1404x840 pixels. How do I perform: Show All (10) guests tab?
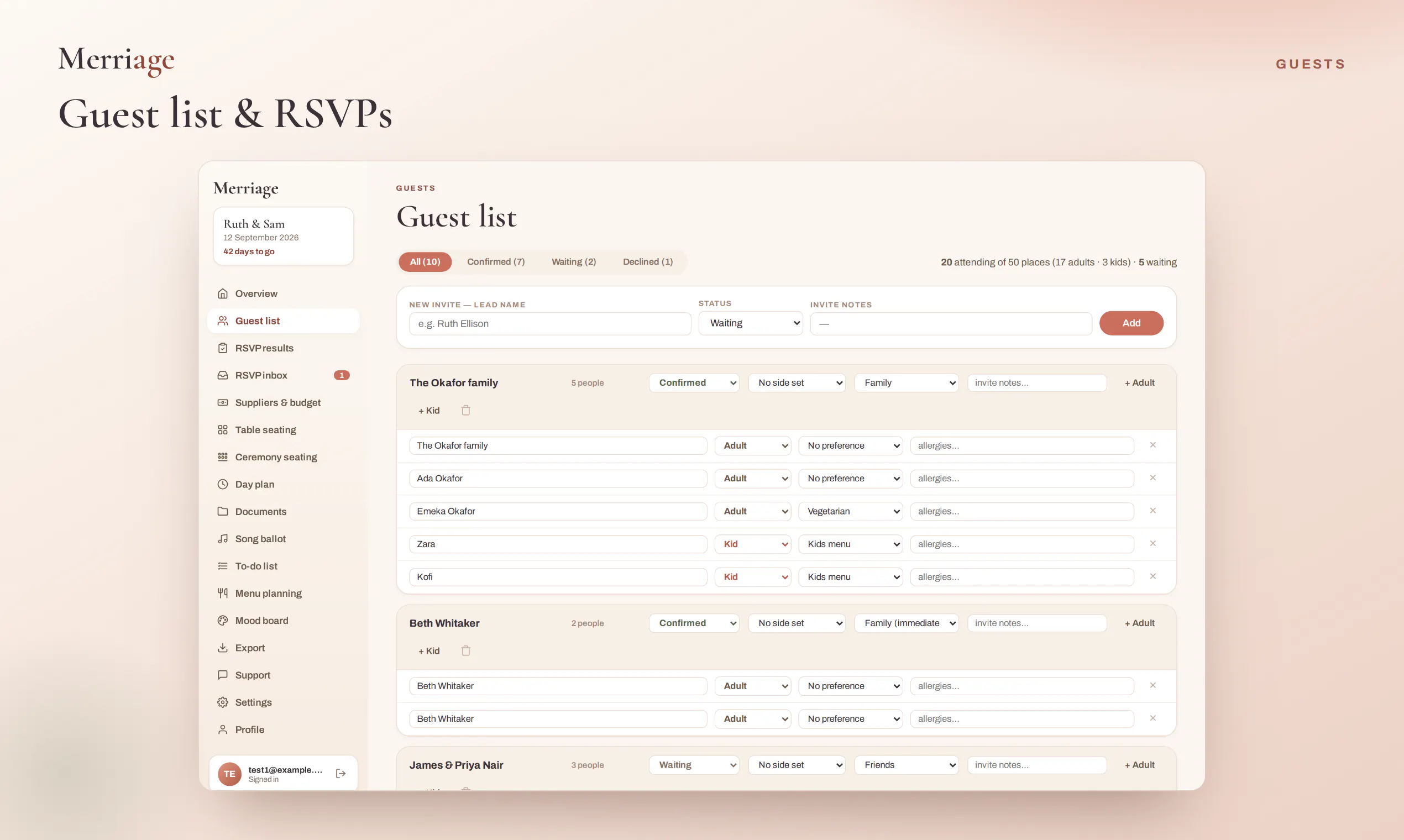pos(425,261)
